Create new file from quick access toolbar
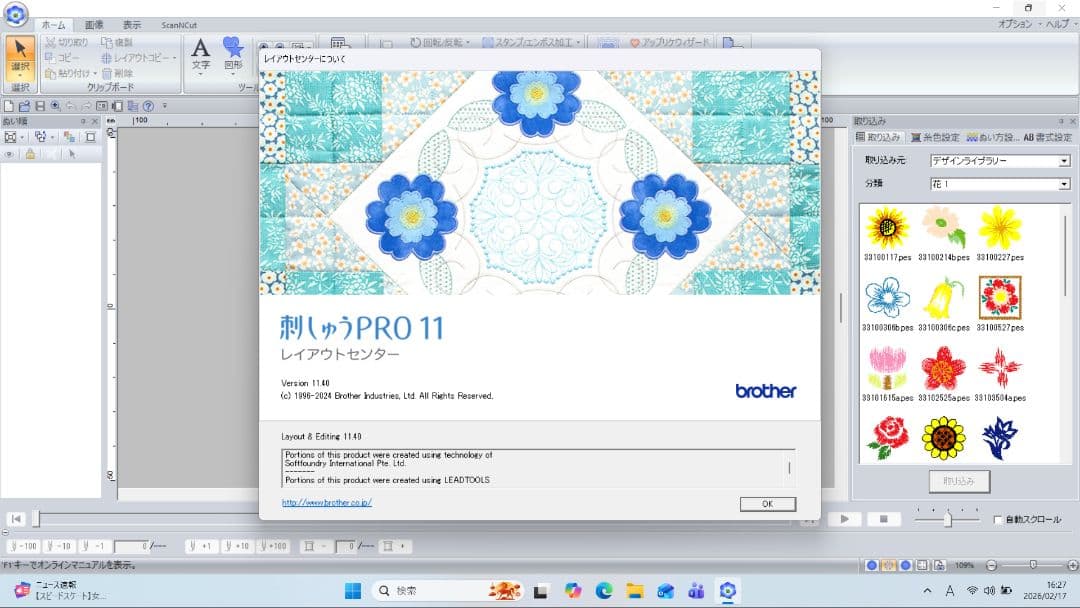The height and width of the screenshot is (608, 1080). (x=9, y=106)
